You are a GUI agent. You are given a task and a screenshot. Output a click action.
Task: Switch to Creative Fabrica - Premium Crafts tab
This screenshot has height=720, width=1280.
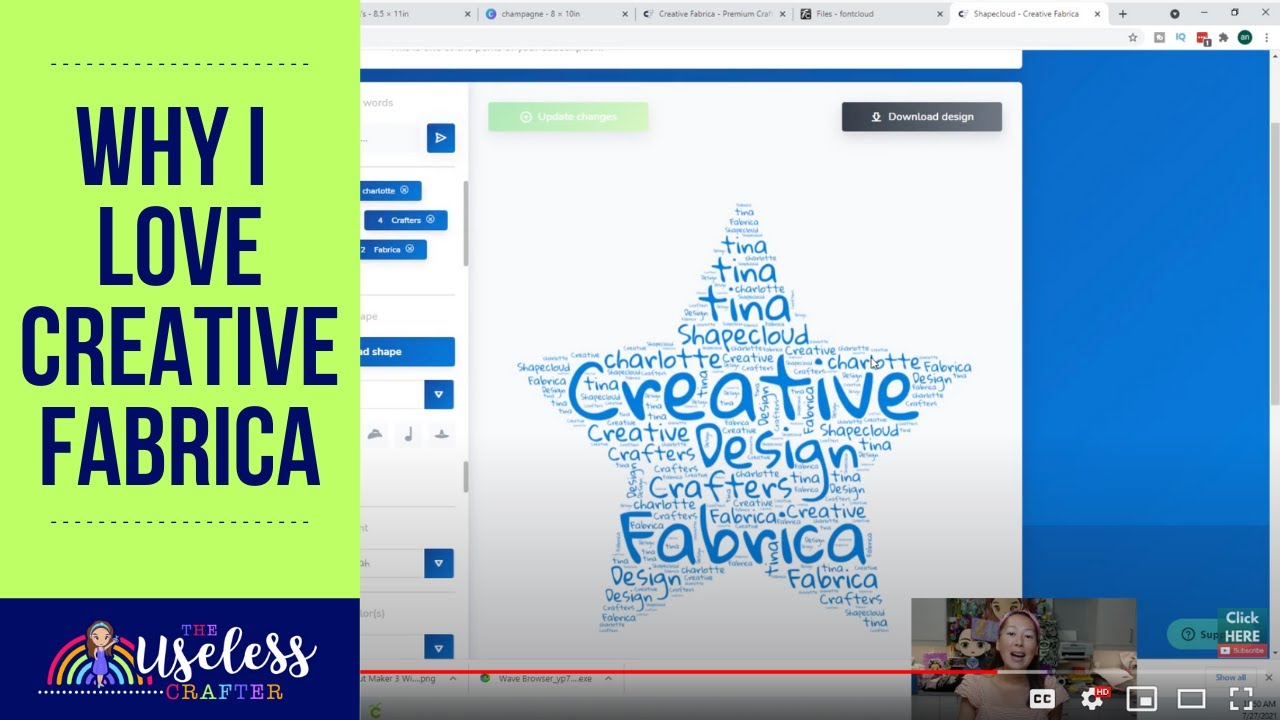click(x=715, y=14)
